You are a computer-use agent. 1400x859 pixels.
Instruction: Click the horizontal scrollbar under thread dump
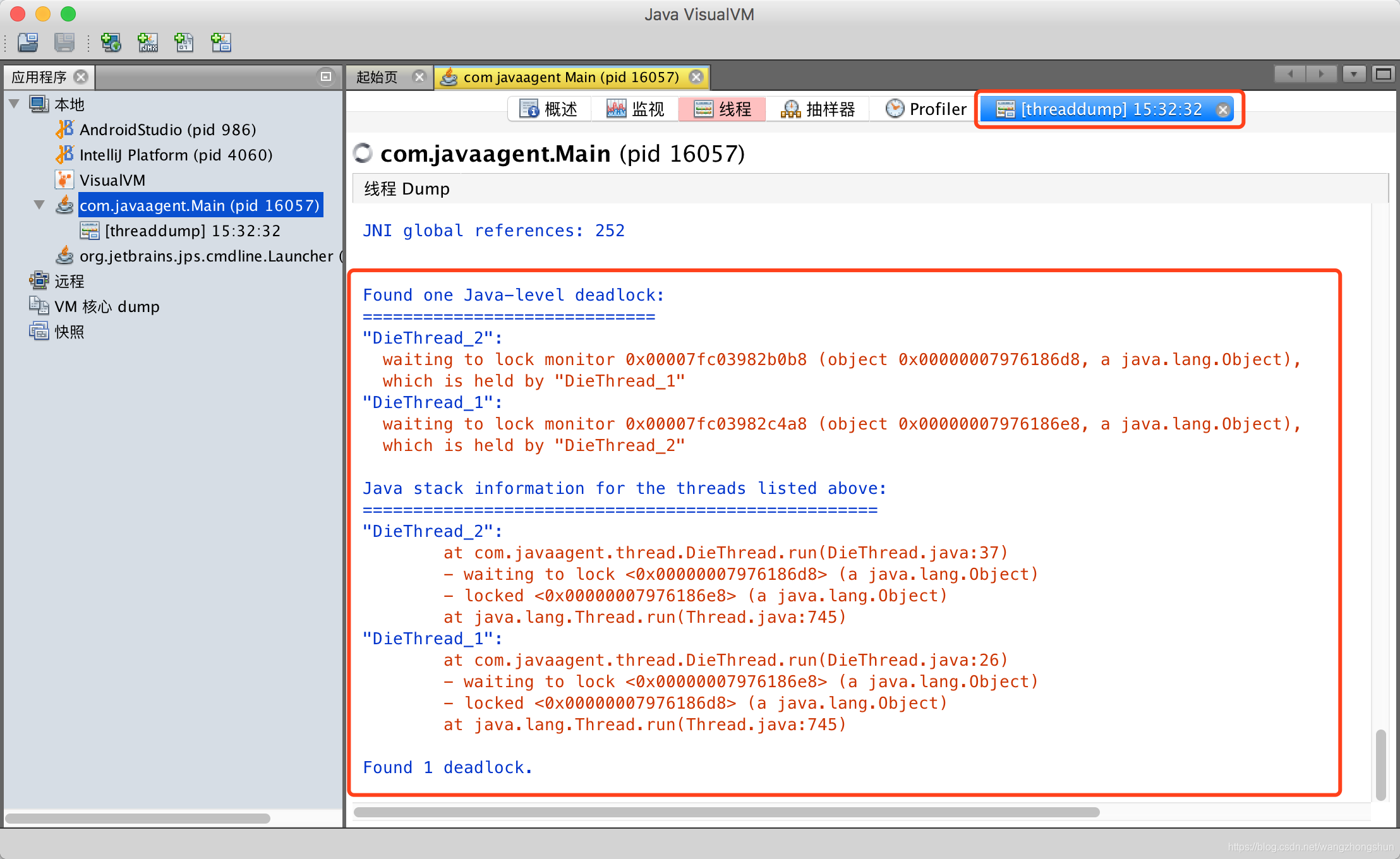(x=727, y=812)
